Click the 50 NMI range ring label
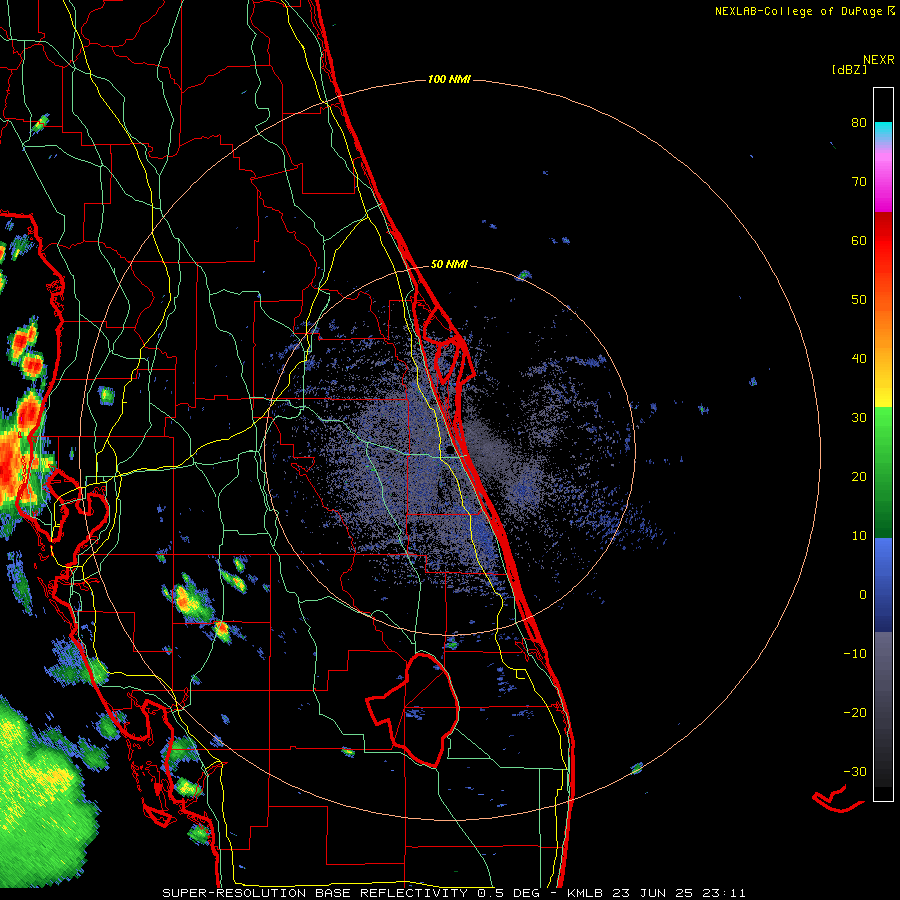Viewport: 900px width, 900px height. tap(449, 264)
